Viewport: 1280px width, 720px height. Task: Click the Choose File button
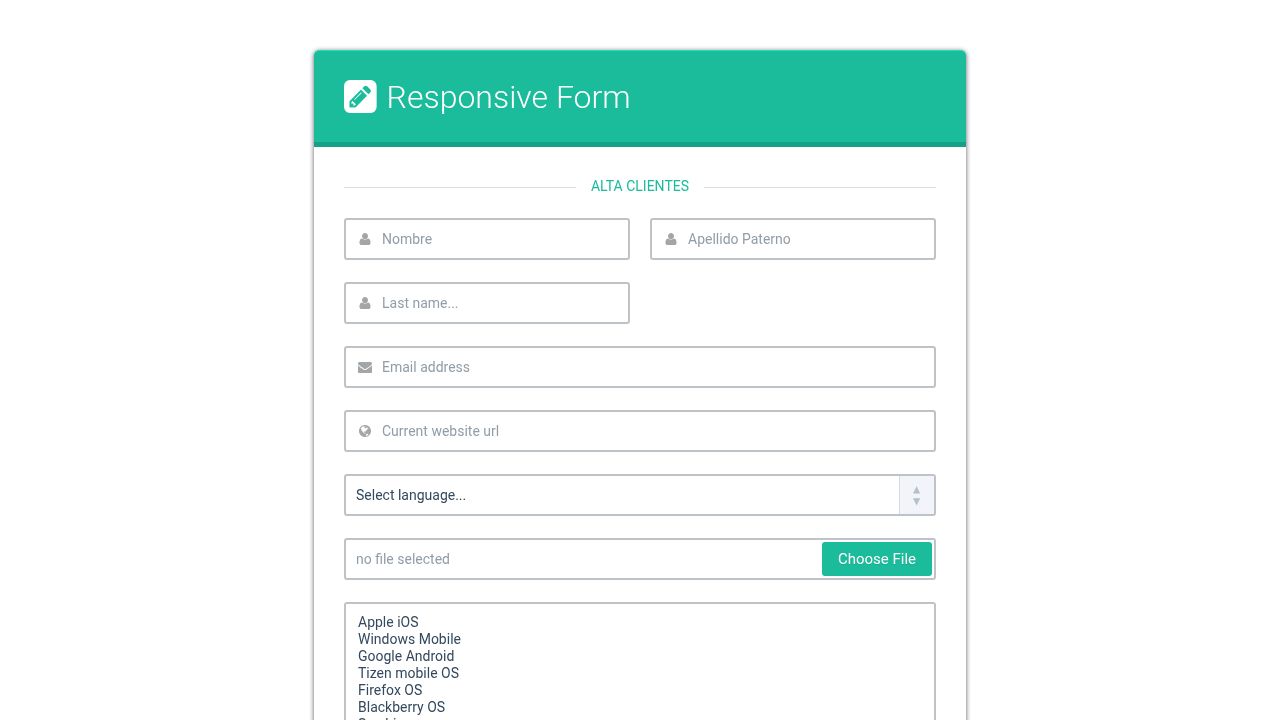point(877,559)
